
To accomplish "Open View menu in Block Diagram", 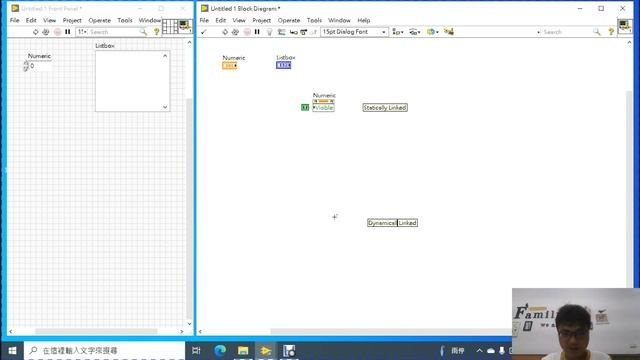I will [x=239, y=20].
